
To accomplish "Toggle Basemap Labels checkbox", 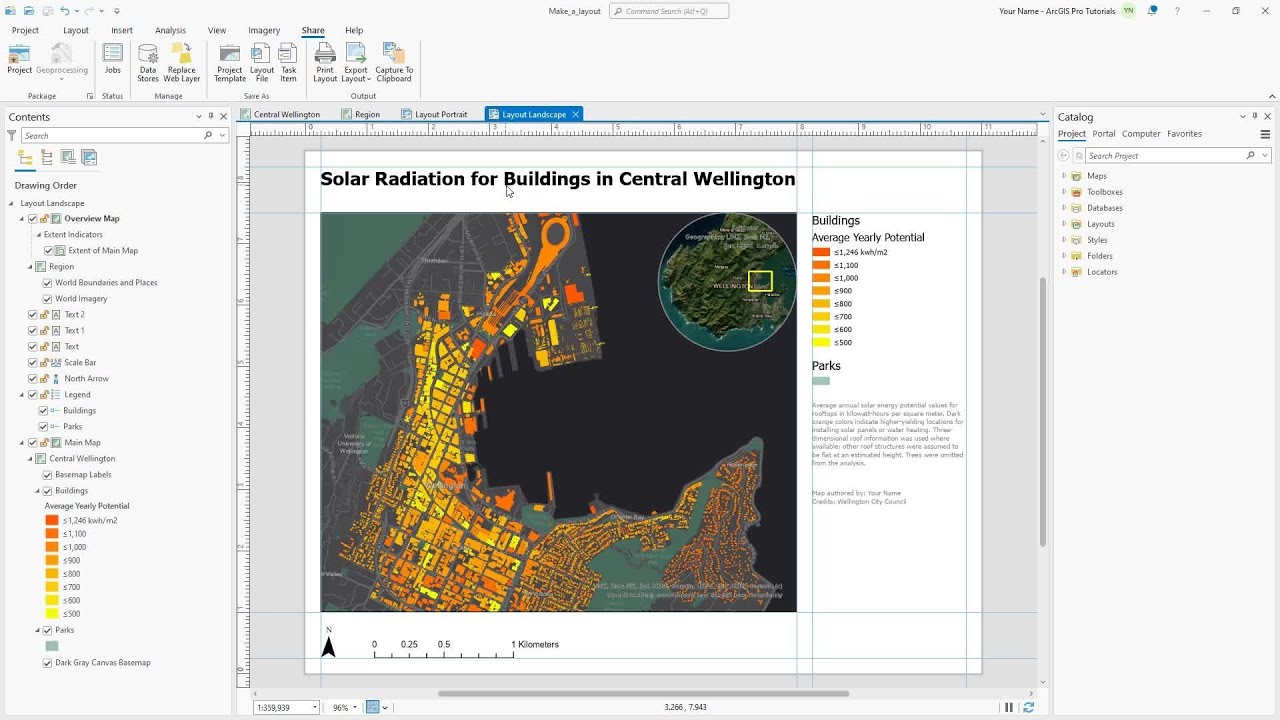I will (47, 475).
